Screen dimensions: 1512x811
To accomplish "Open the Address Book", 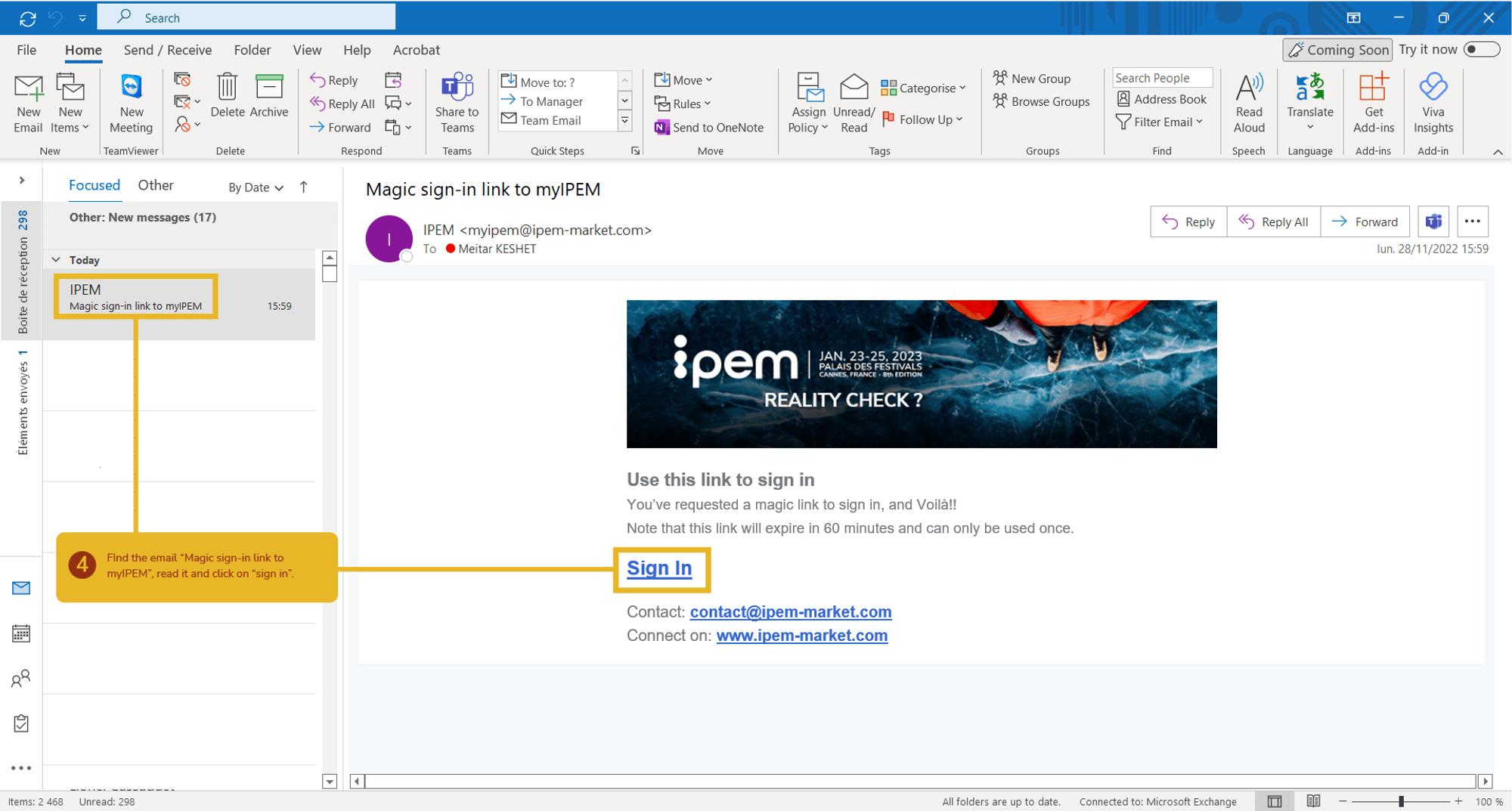I will pyautogui.click(x=1161, y=99).
